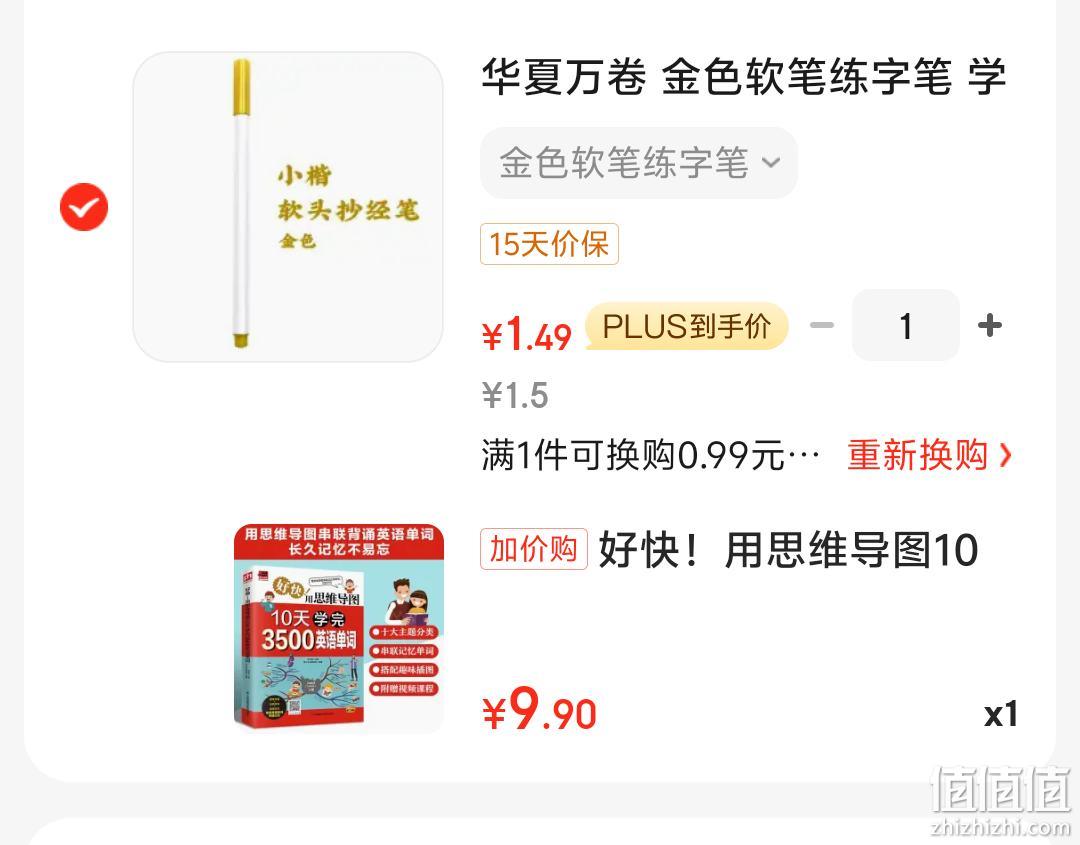The image size is (1080, 845).
Task: Open the 好快！用思维导图10 book title
Action: 788,550
